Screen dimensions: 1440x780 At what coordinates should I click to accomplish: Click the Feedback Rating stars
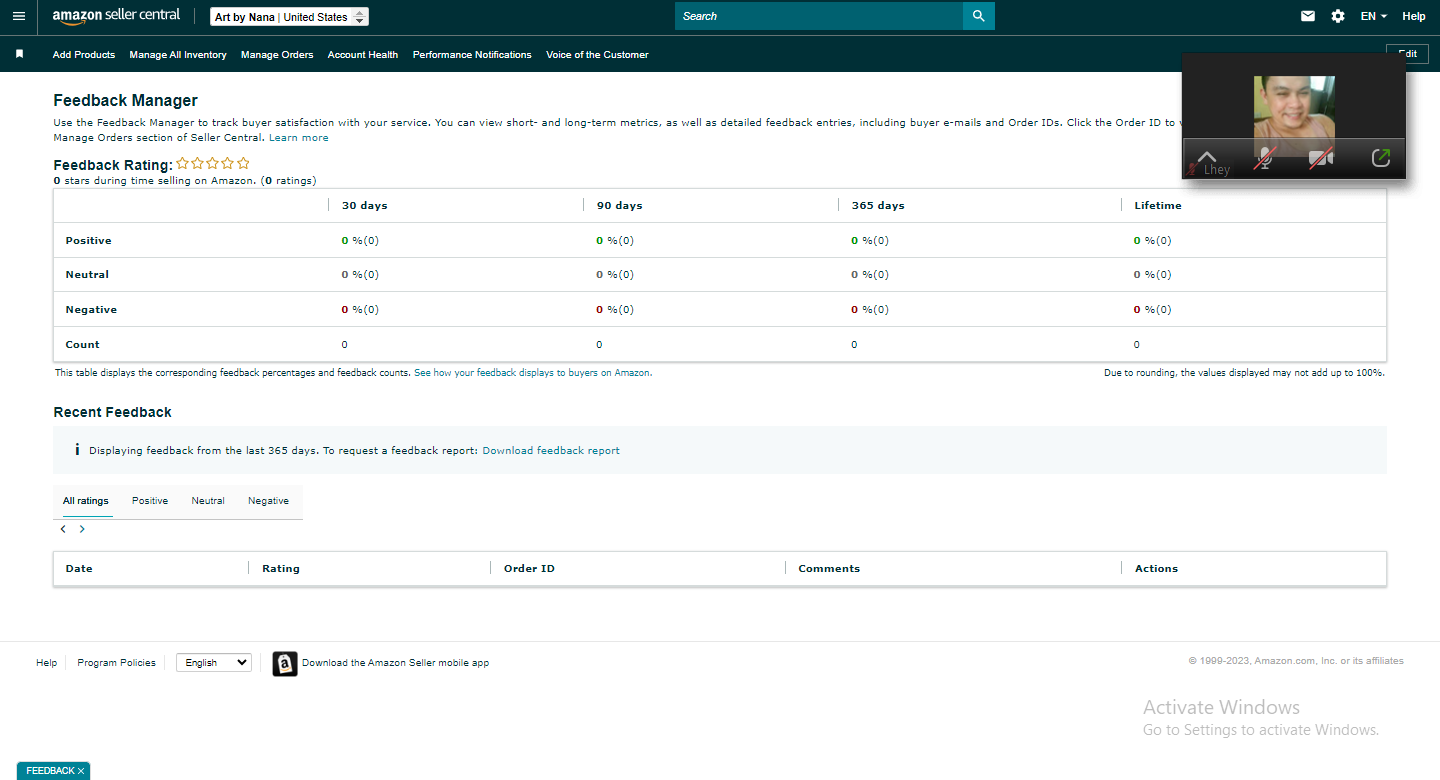(x=213, y=163)
